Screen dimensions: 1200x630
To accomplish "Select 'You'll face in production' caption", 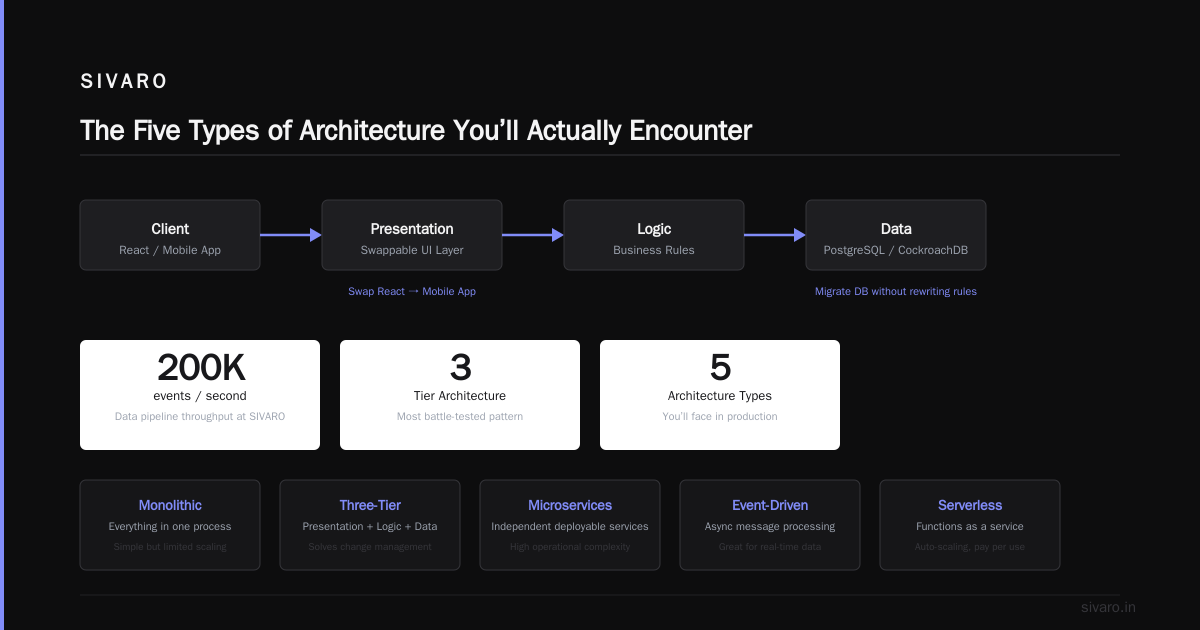I will [720, 416].
